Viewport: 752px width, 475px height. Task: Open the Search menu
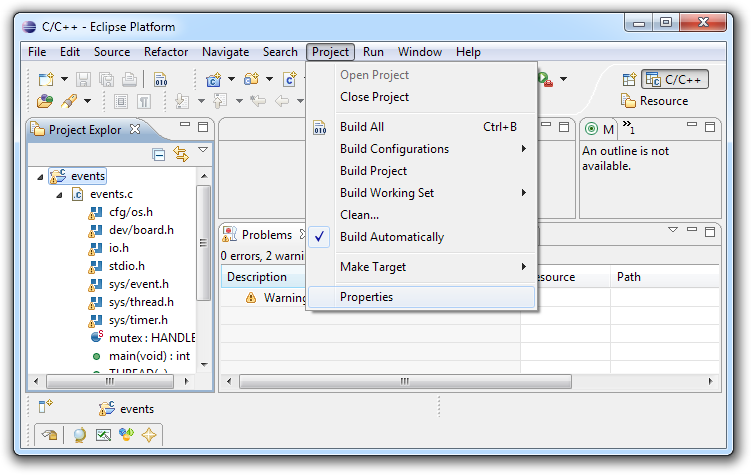[x=280, y=52]
